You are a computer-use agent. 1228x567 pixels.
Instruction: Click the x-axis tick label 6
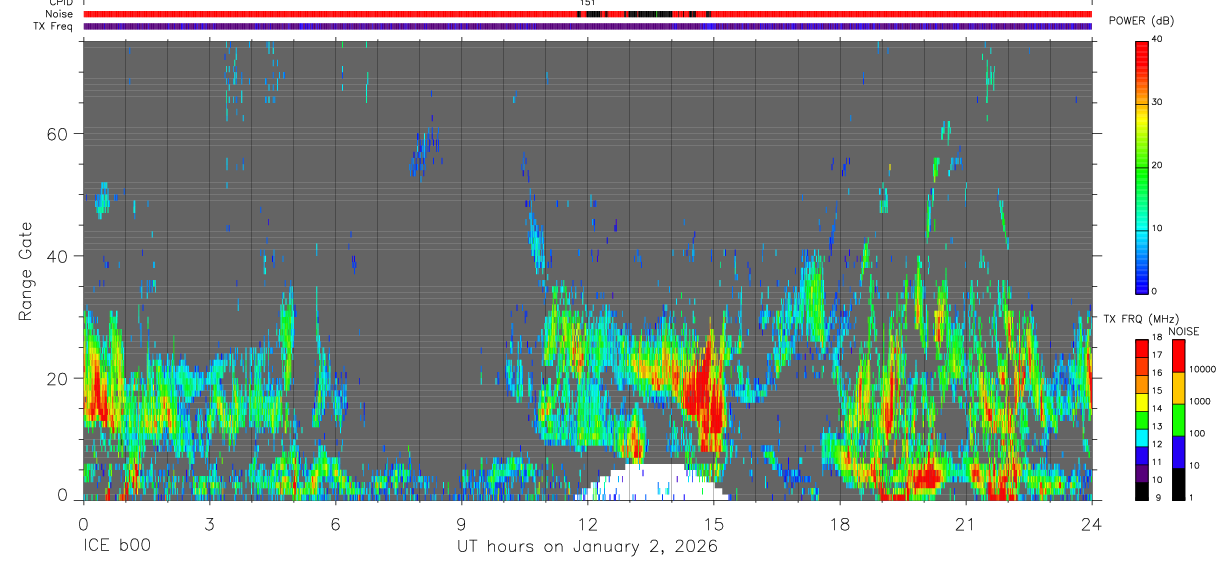335,524
